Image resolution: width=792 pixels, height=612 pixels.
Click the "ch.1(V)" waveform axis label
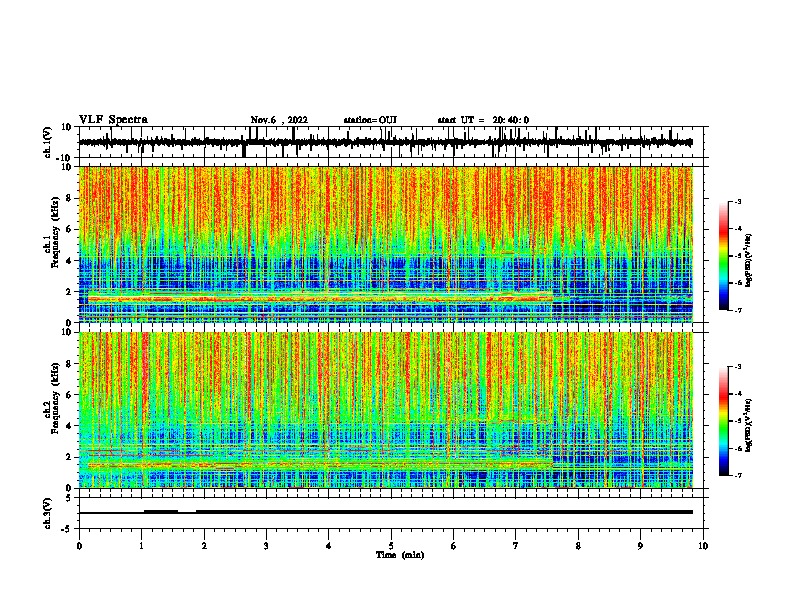click(48, 142)
